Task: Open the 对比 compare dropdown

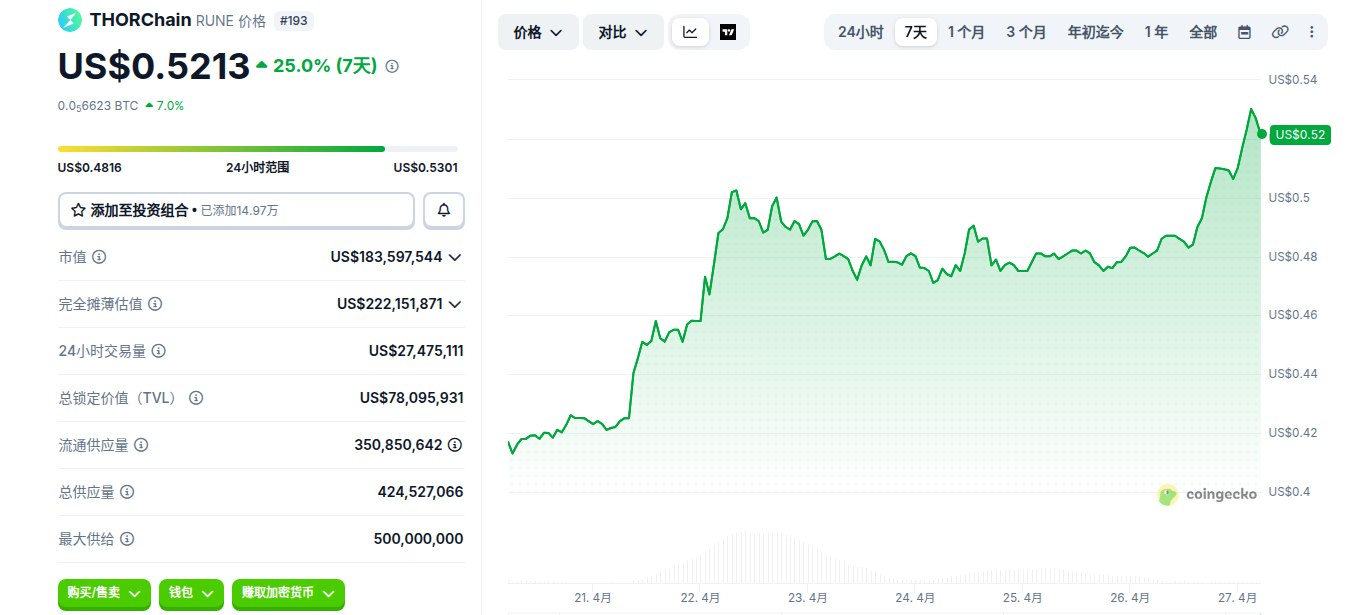Action: point(623,32)
